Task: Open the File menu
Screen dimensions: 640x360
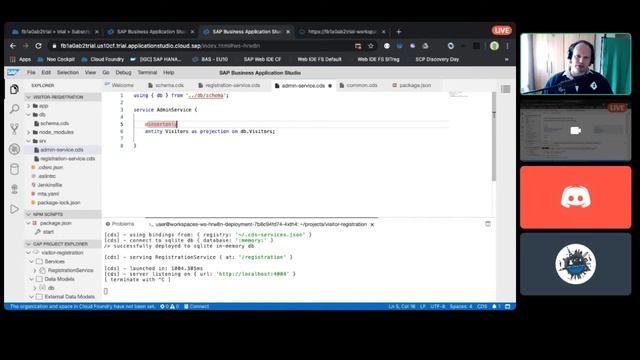Action: 31,72
